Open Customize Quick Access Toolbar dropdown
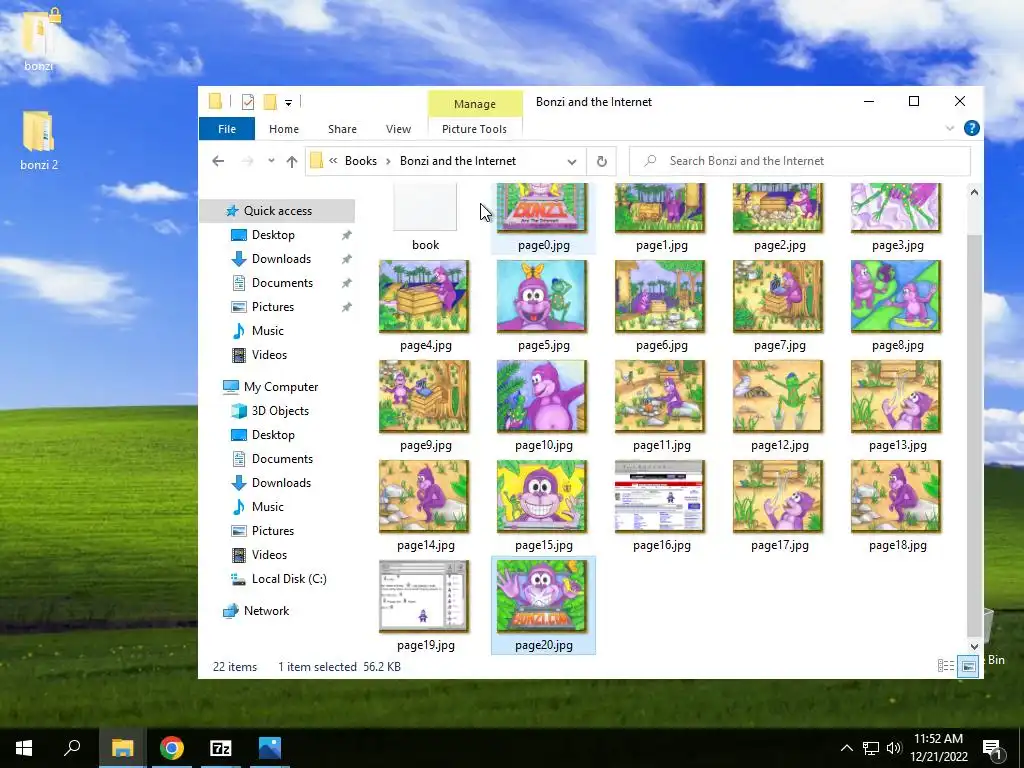This screenshot has height=768, width=1024. pos(288,103)
